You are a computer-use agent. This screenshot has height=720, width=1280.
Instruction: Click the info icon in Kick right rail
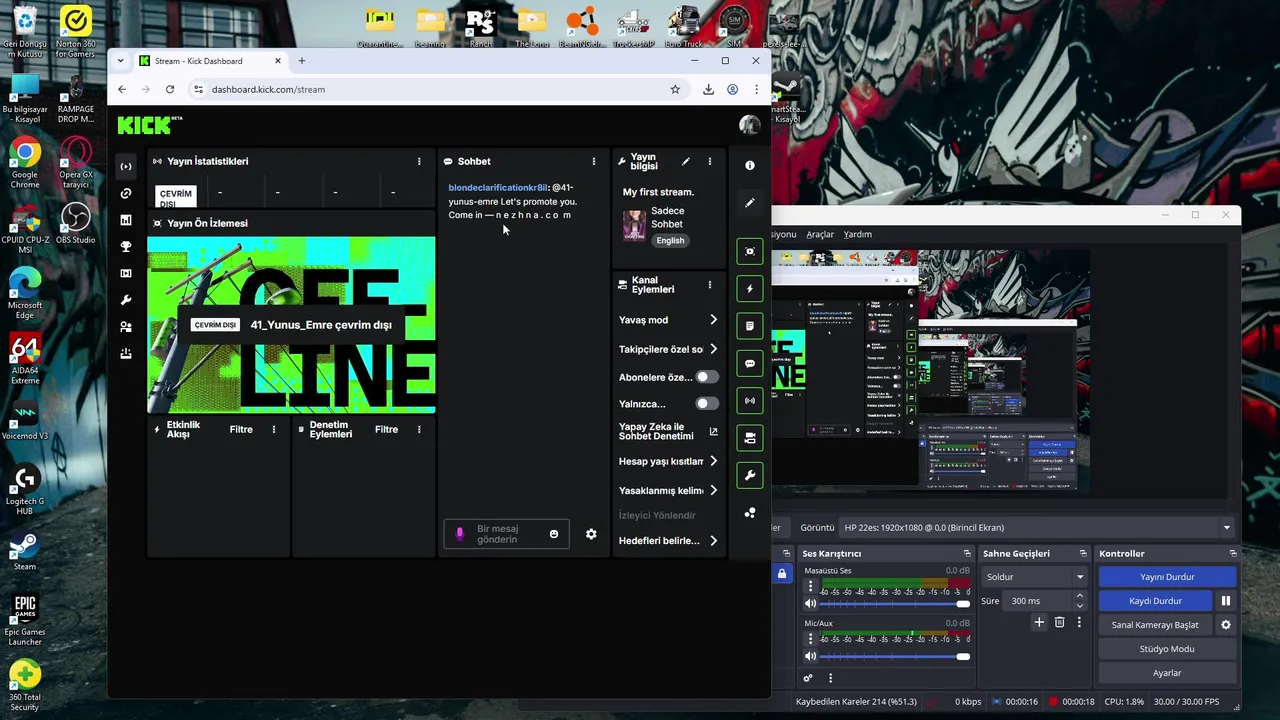pyautogui.click(x=750, y=165)
